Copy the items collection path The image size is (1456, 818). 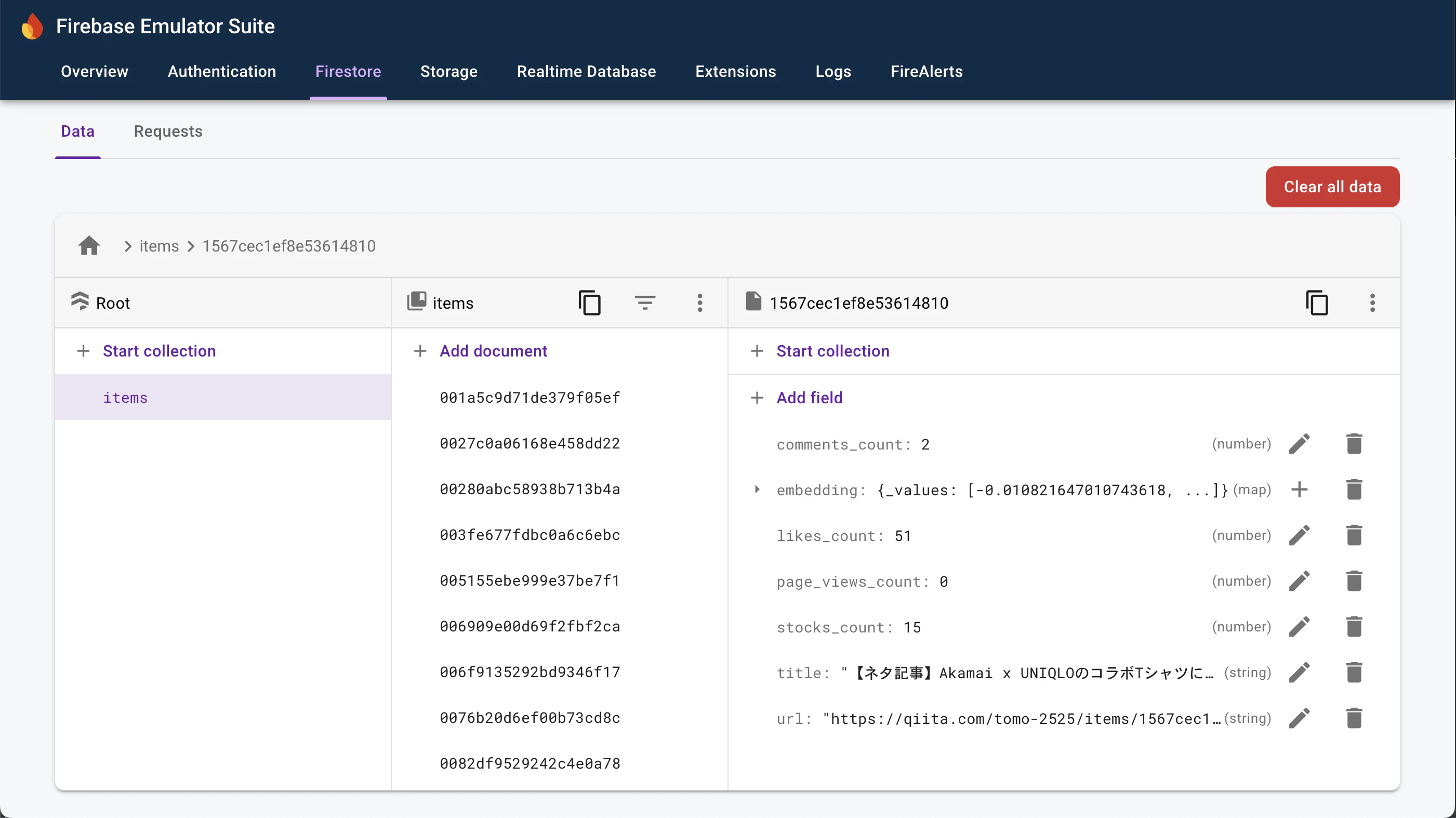tap(590, 303)
